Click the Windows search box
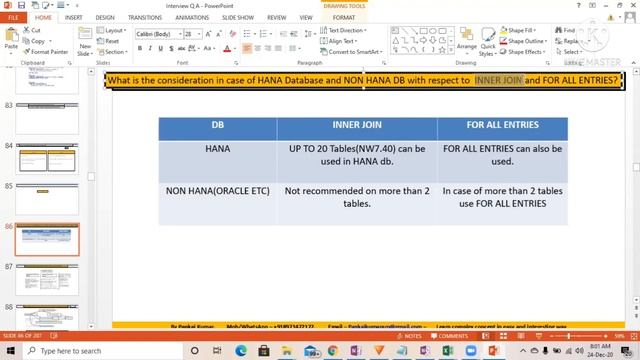The height and width of the screenshot is (360, 640). point(102,351)
